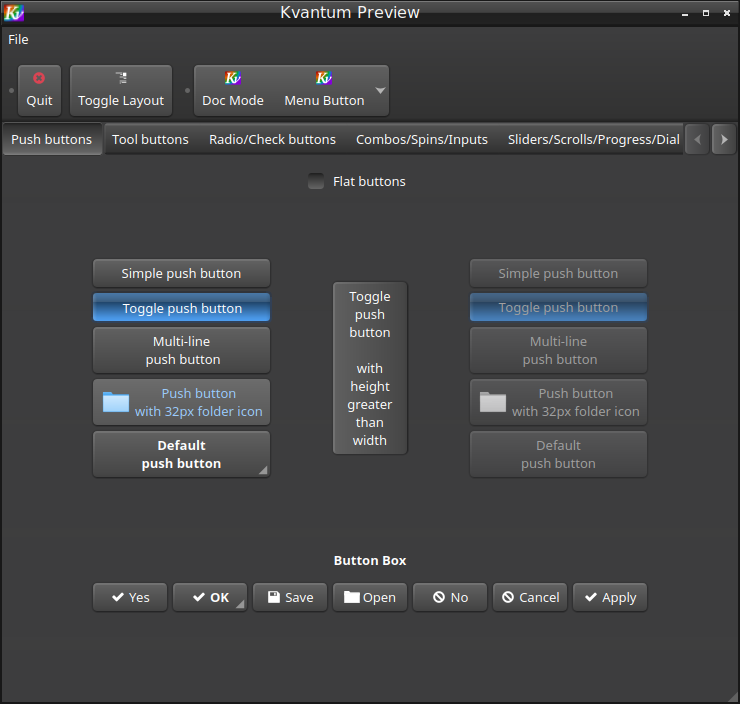Click the folder icon on the Push button
Viewport: 740px width, 704px height.
point(116,402)
